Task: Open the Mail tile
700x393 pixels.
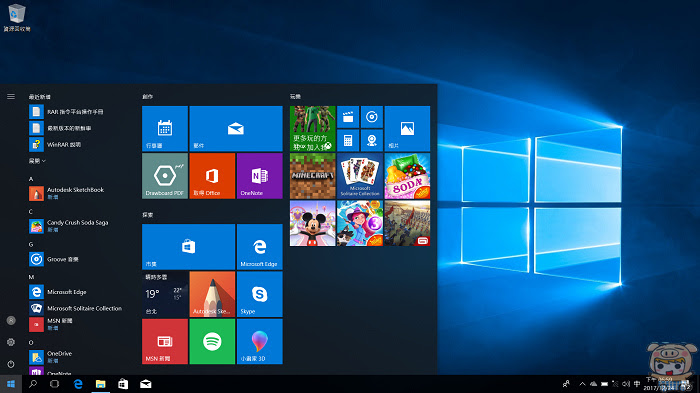Action: (x=236, y=129)
